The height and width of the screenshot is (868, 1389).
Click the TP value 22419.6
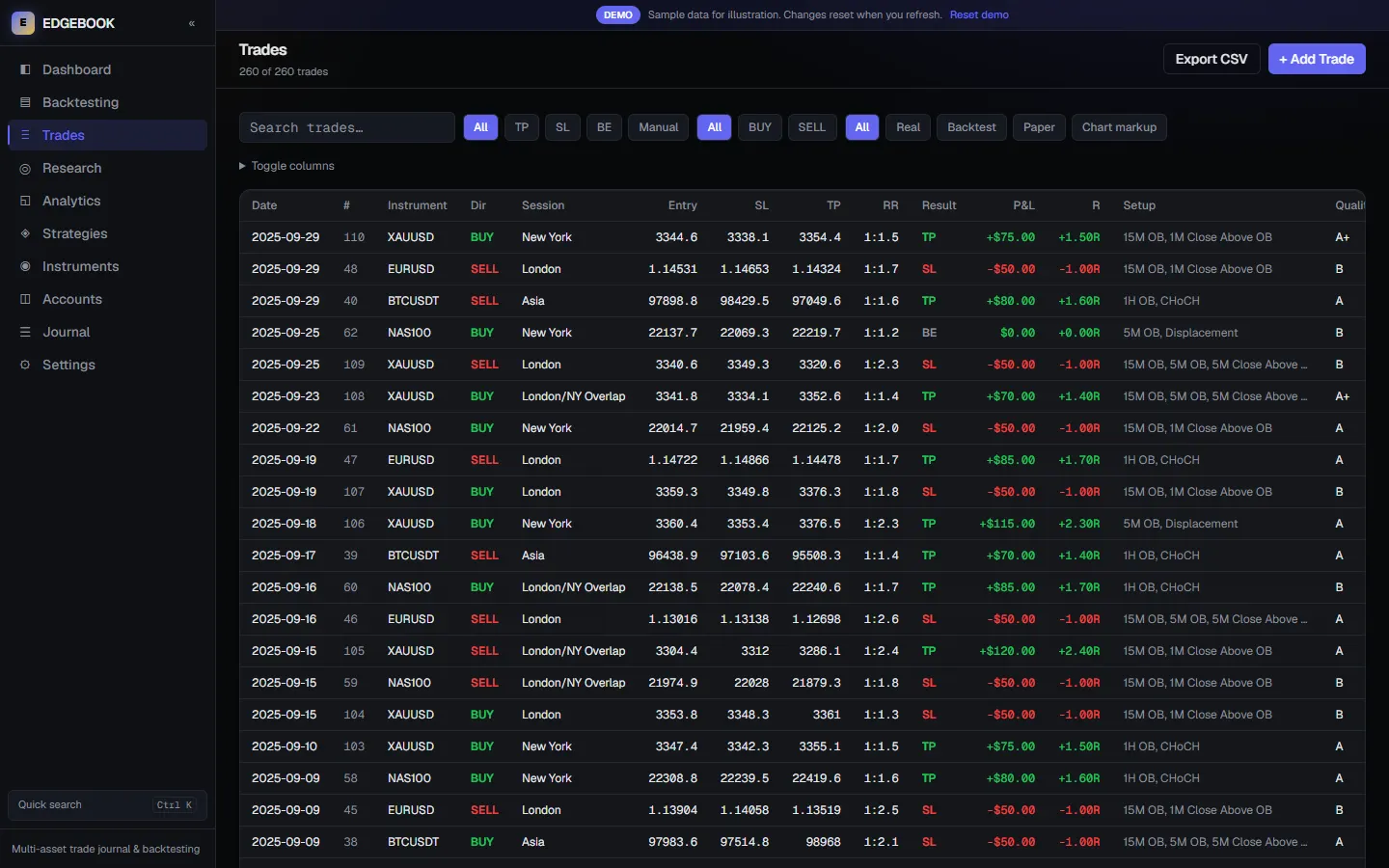[x=816, y=778]
